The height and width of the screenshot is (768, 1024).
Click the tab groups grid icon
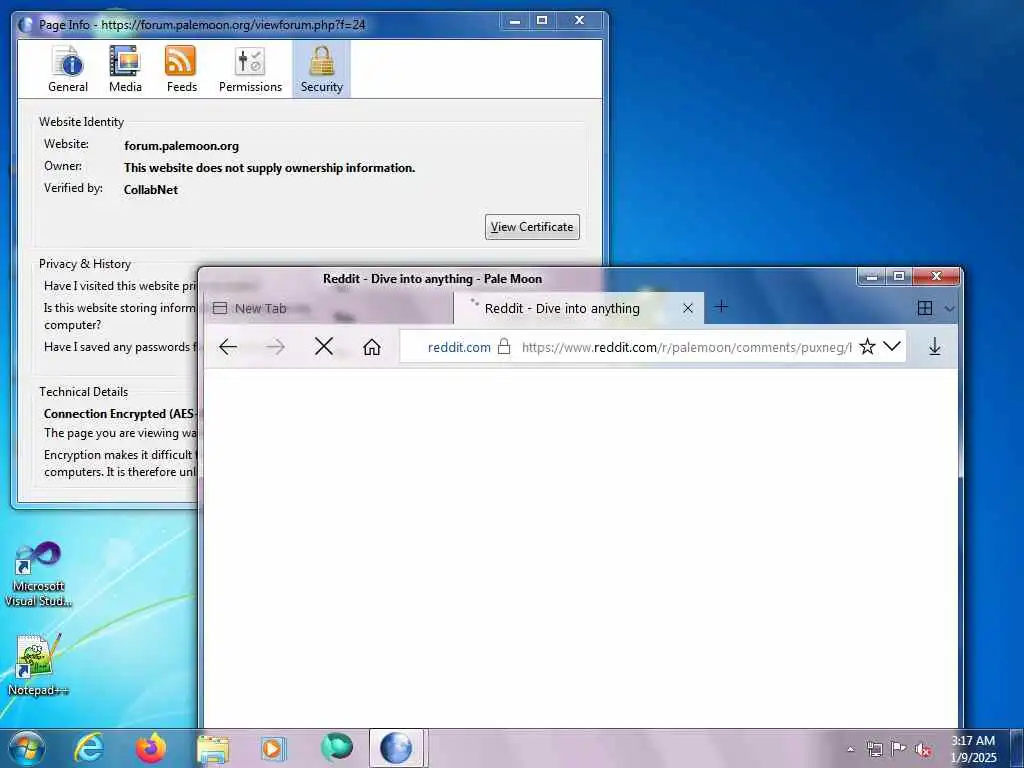925,308
